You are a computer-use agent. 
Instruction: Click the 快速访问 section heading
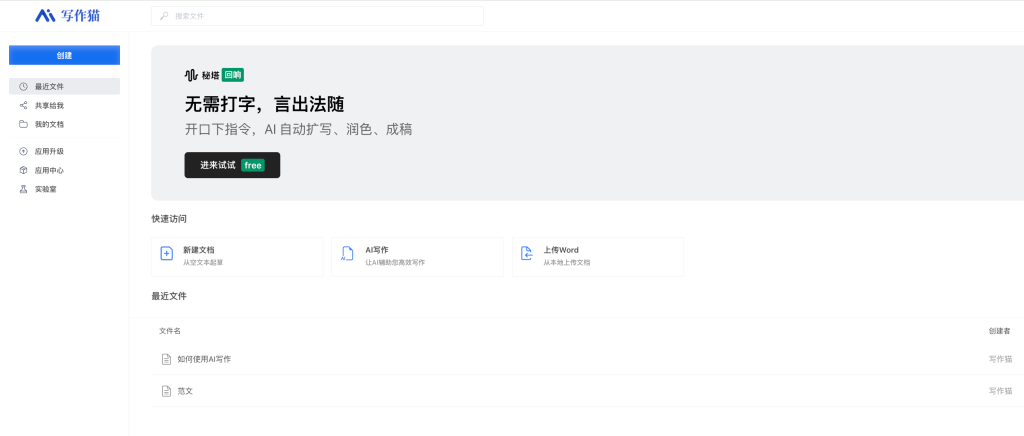169,219
